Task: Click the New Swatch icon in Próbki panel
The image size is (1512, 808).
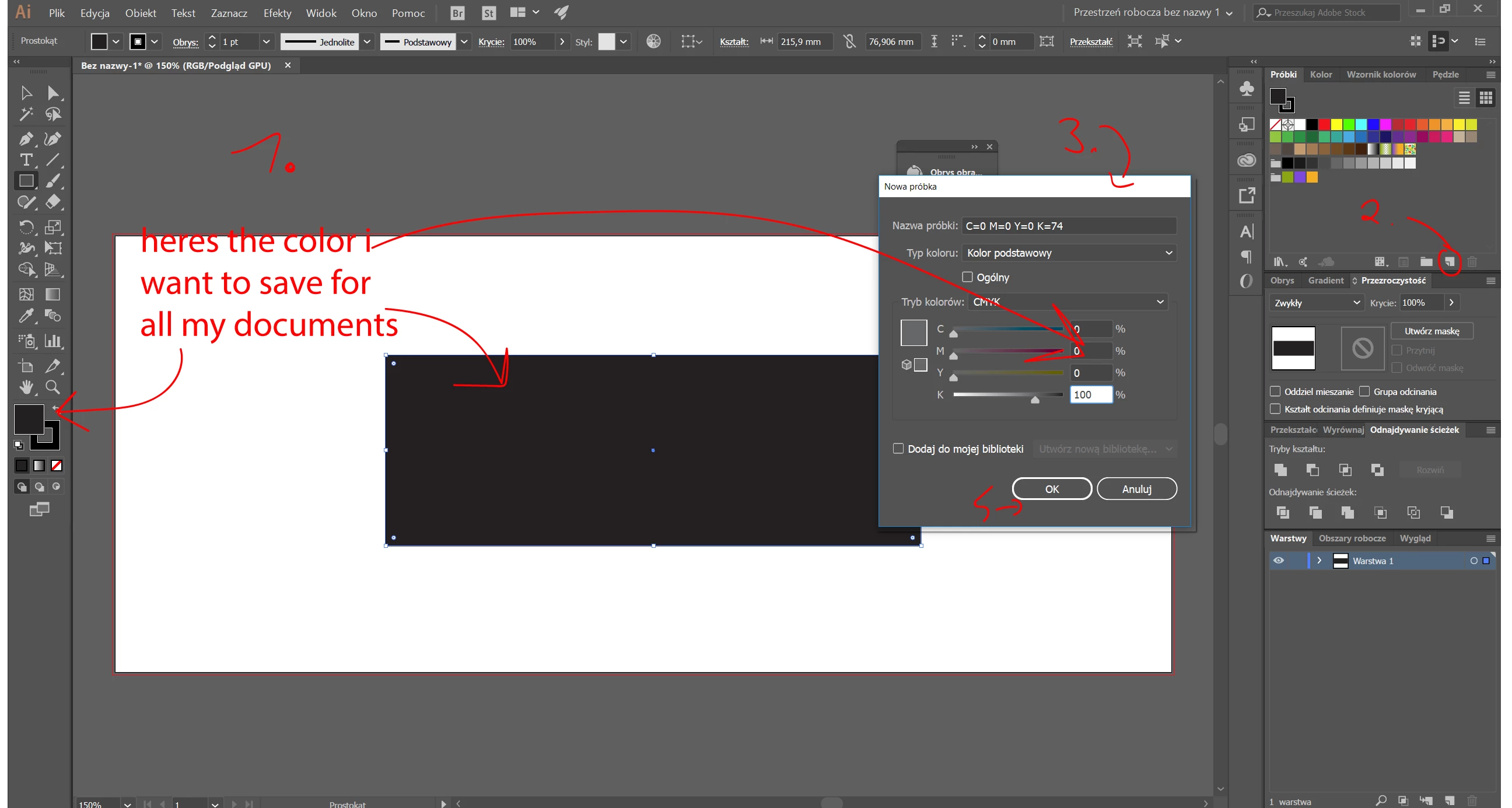Action: tap(1449, 262)
